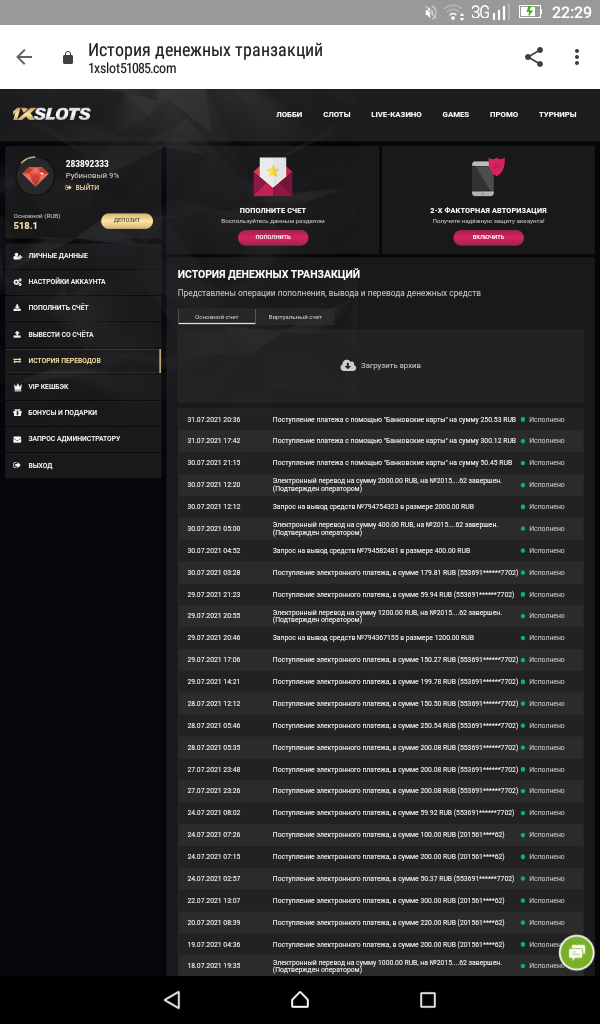Share the page via share icon

[x=534, y=57]
